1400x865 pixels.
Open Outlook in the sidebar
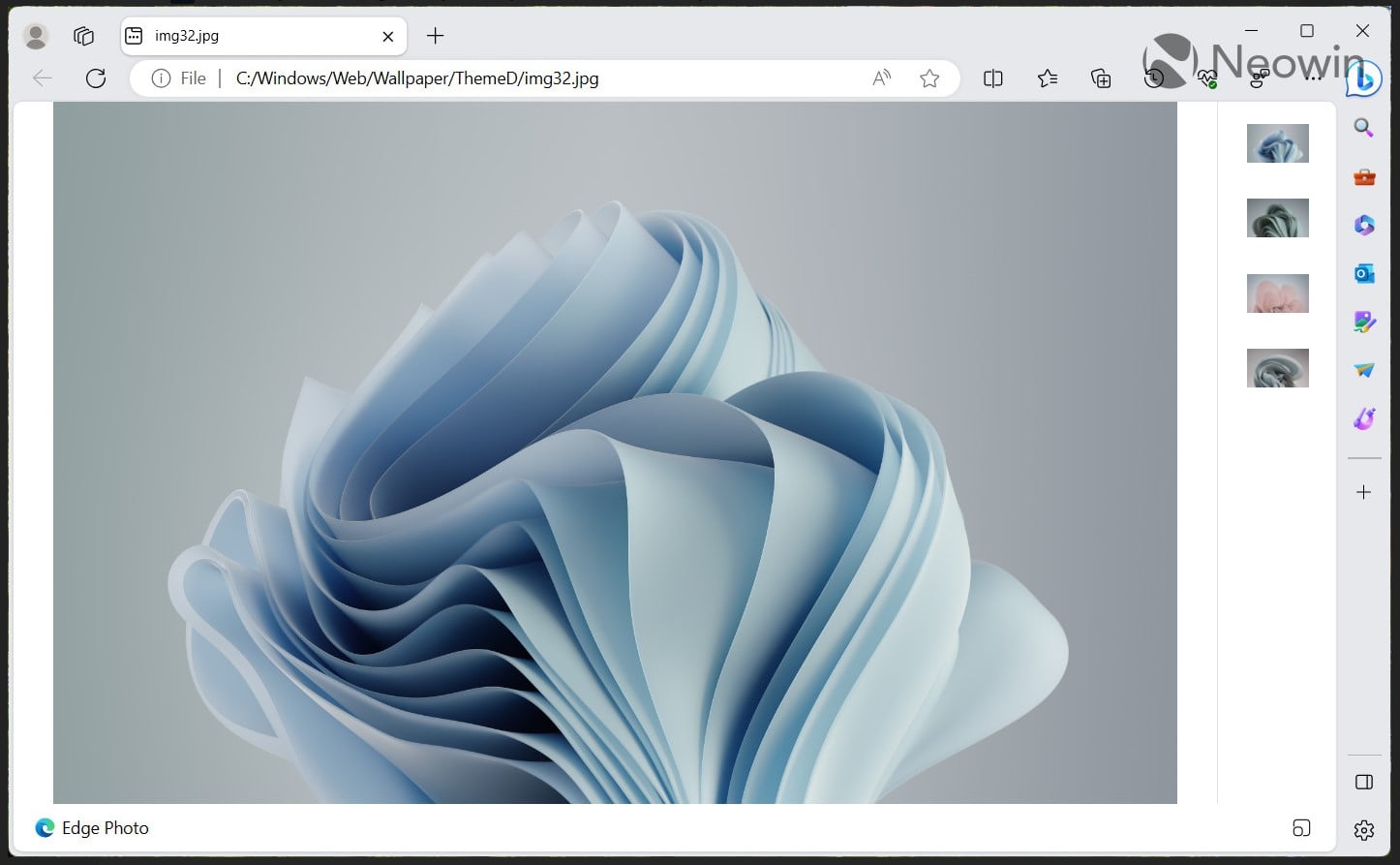click(1364, 274)
